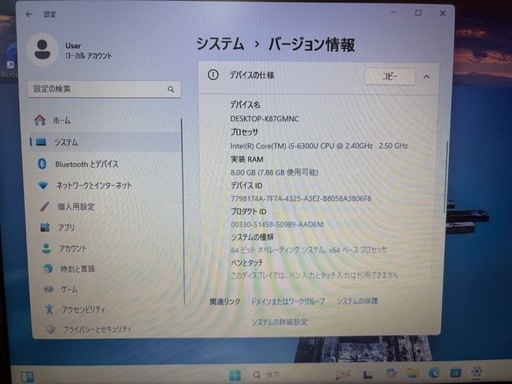Click the settings search box
This screenshot has width=512, height=384.
[x=104, y=89]
